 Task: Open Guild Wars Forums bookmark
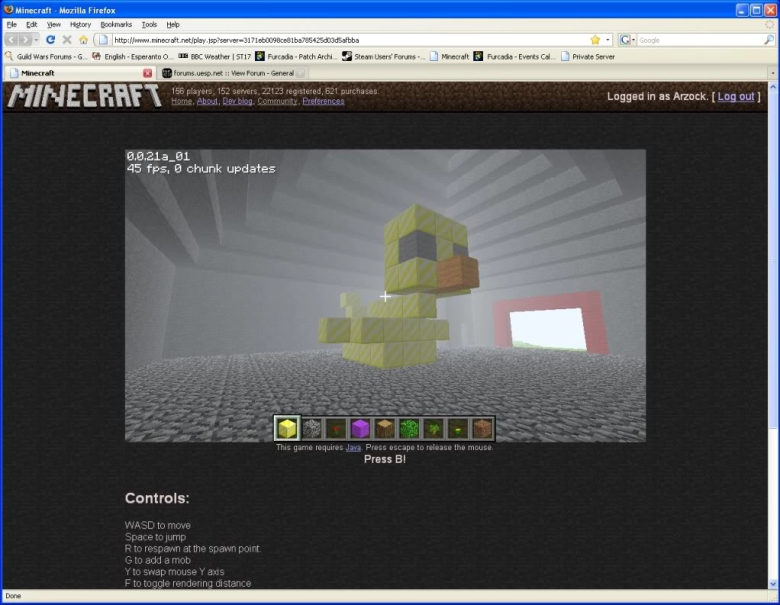click(x=46, y=57)
